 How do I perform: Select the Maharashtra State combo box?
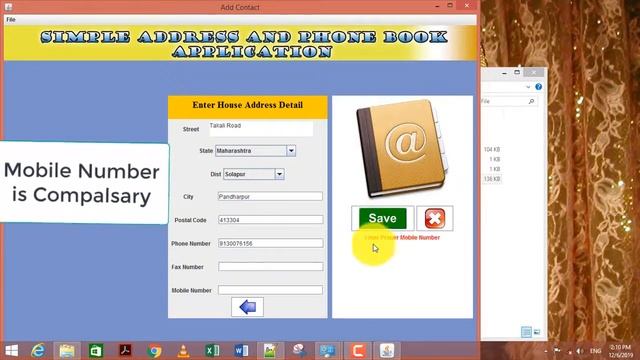click(255, 151)
